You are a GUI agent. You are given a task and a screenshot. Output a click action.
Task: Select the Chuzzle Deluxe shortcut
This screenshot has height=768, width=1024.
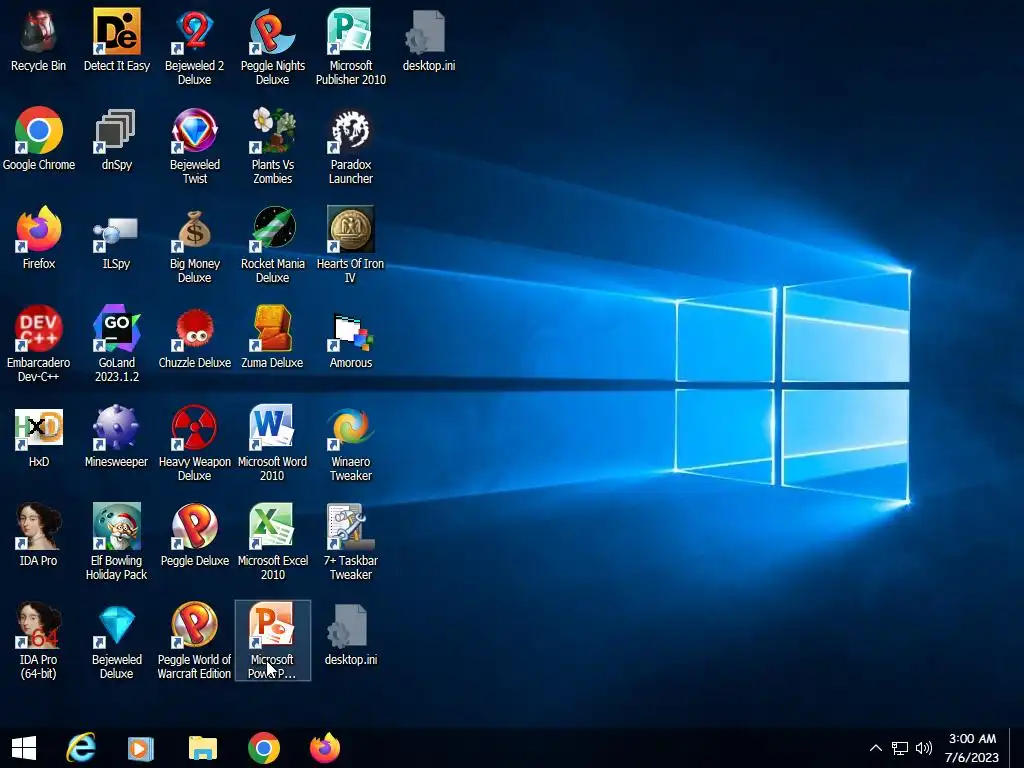pos(195,338)
